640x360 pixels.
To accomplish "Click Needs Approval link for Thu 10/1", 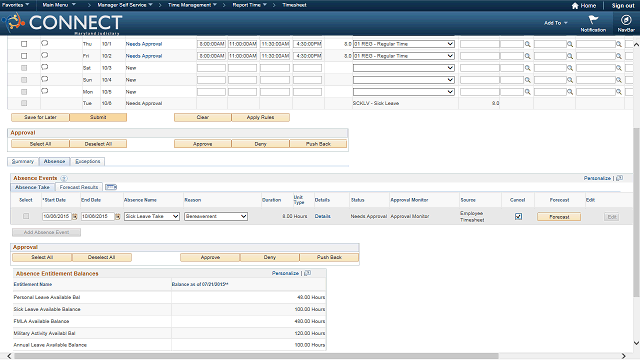I will 144,44.
